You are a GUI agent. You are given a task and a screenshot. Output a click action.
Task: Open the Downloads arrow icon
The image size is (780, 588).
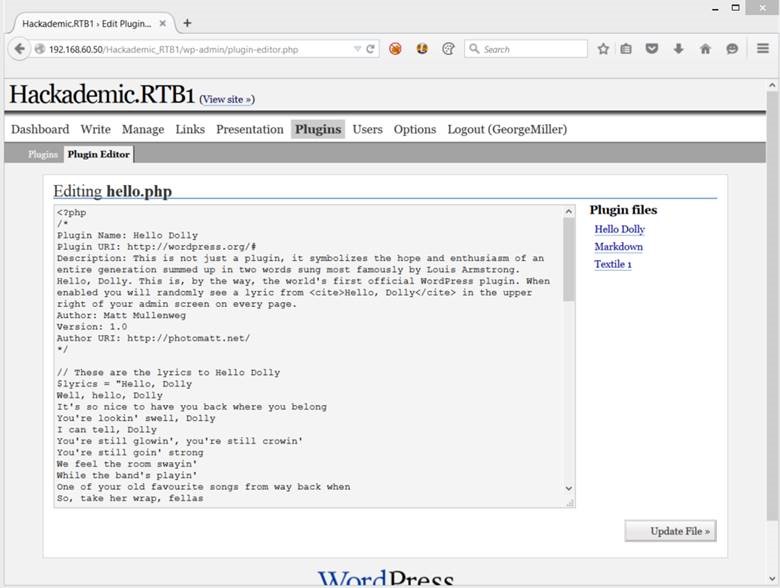tap(679, 49)
